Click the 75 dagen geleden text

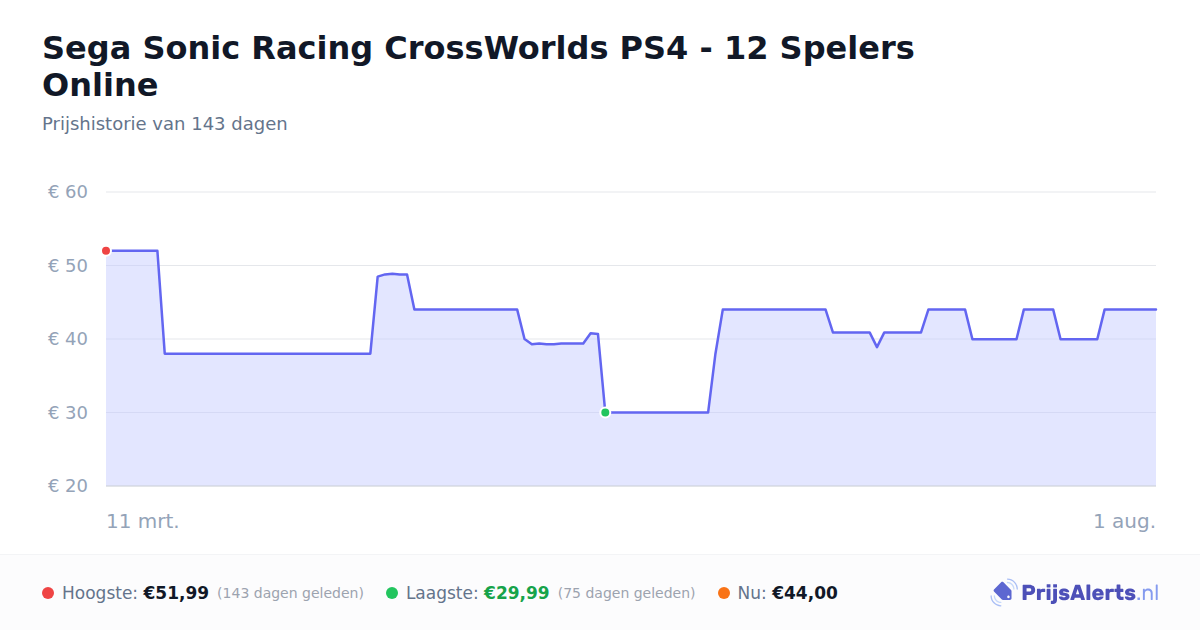[x=626, y=593]
